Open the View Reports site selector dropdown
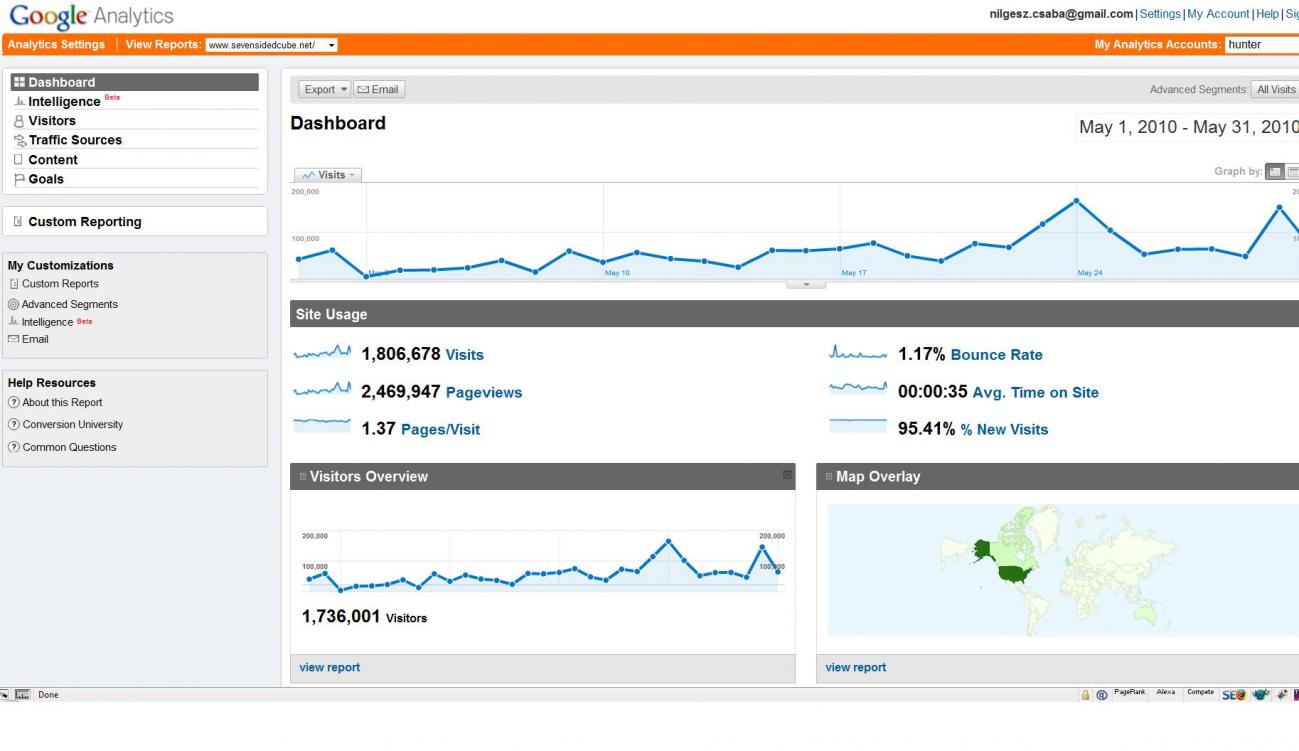This screenshot has height=751, width=1299. tap(271, 45)
